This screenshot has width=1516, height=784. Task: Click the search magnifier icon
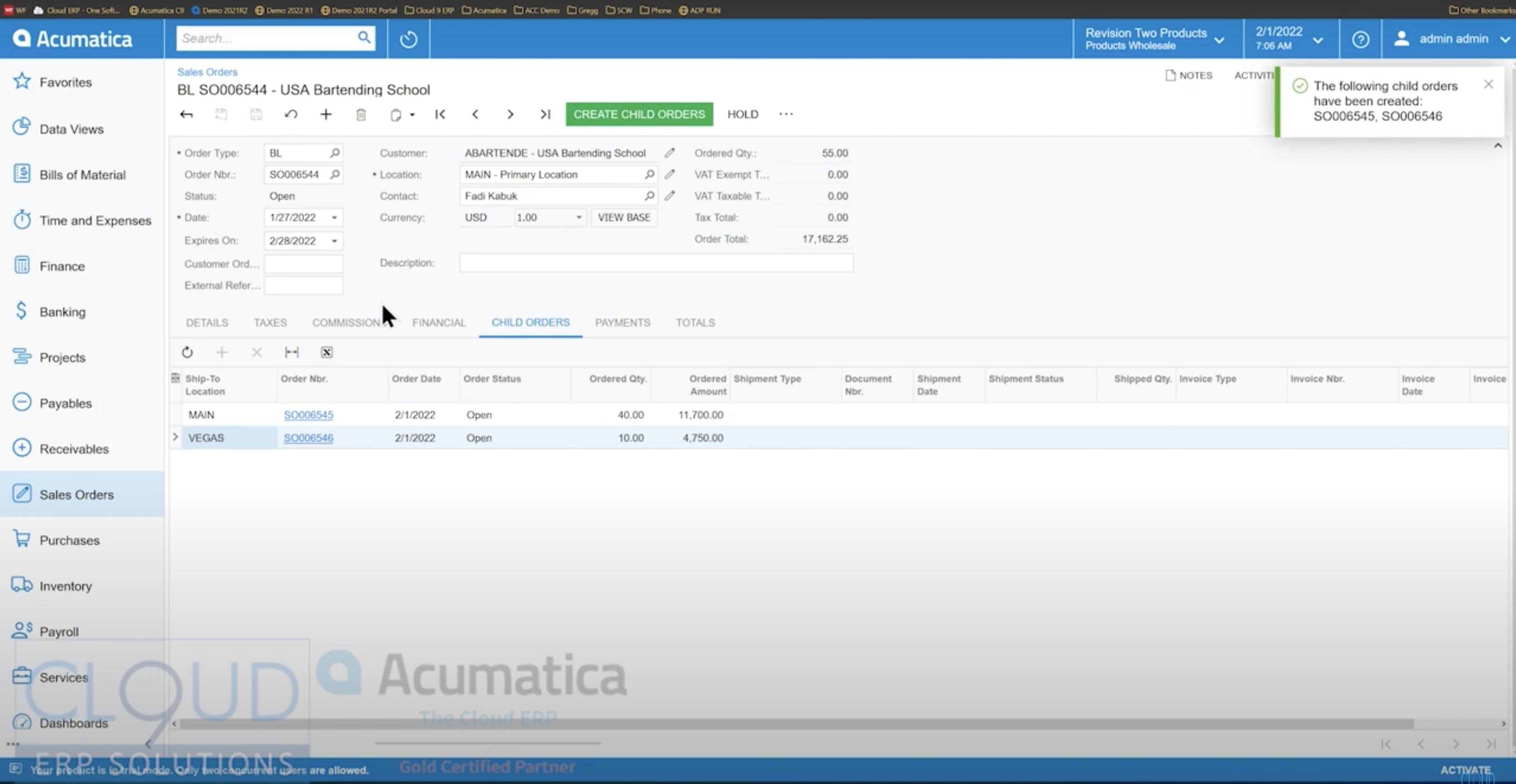click(x=364, y=37)
